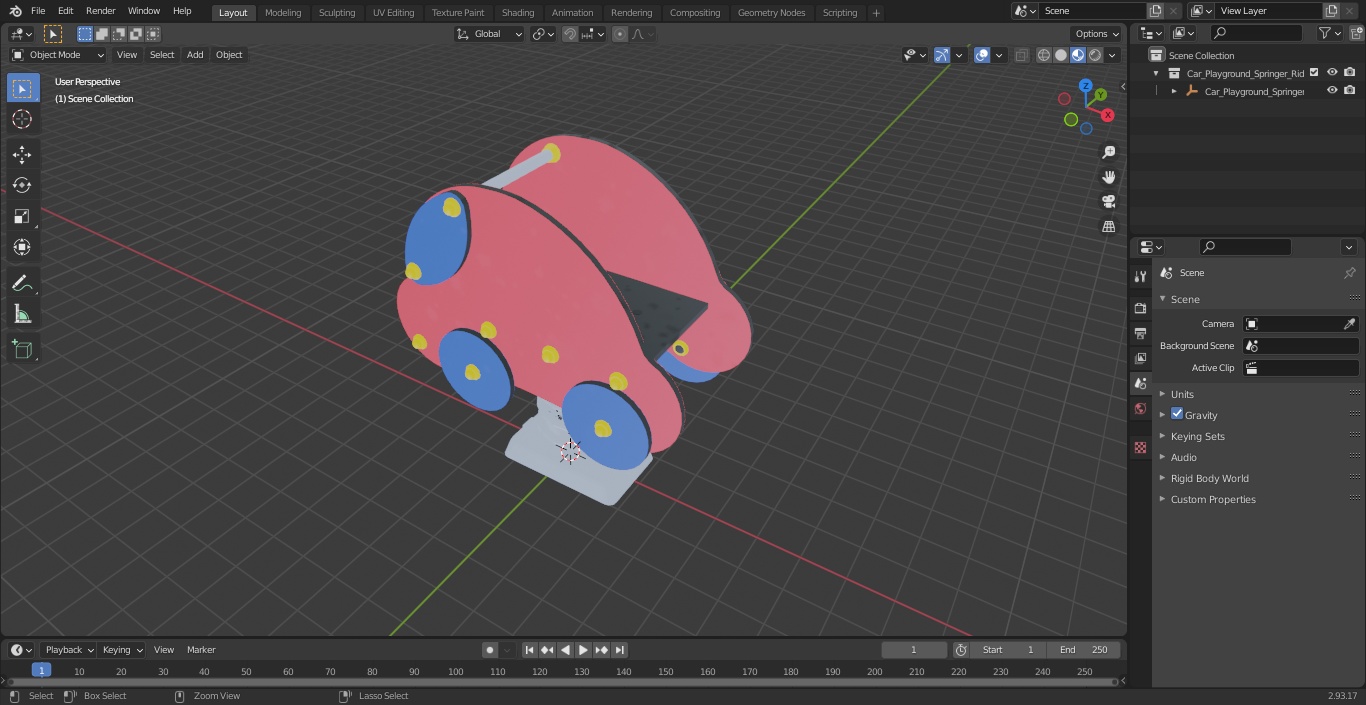Screen dimensions: 1366x705
Task: Toggle X-ray display in viewport header
Action: pos(1021,55)
